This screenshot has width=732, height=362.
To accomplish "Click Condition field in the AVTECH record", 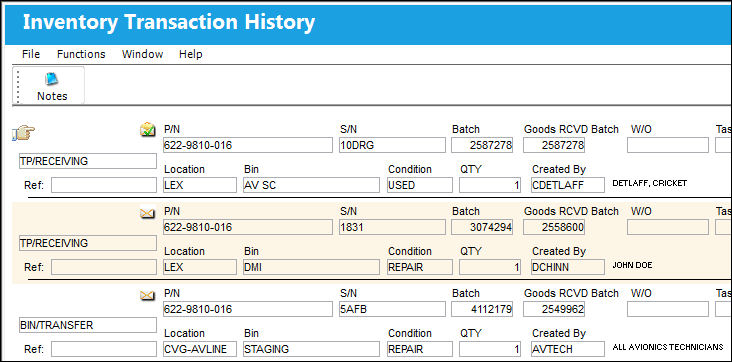I will (420, 349).
